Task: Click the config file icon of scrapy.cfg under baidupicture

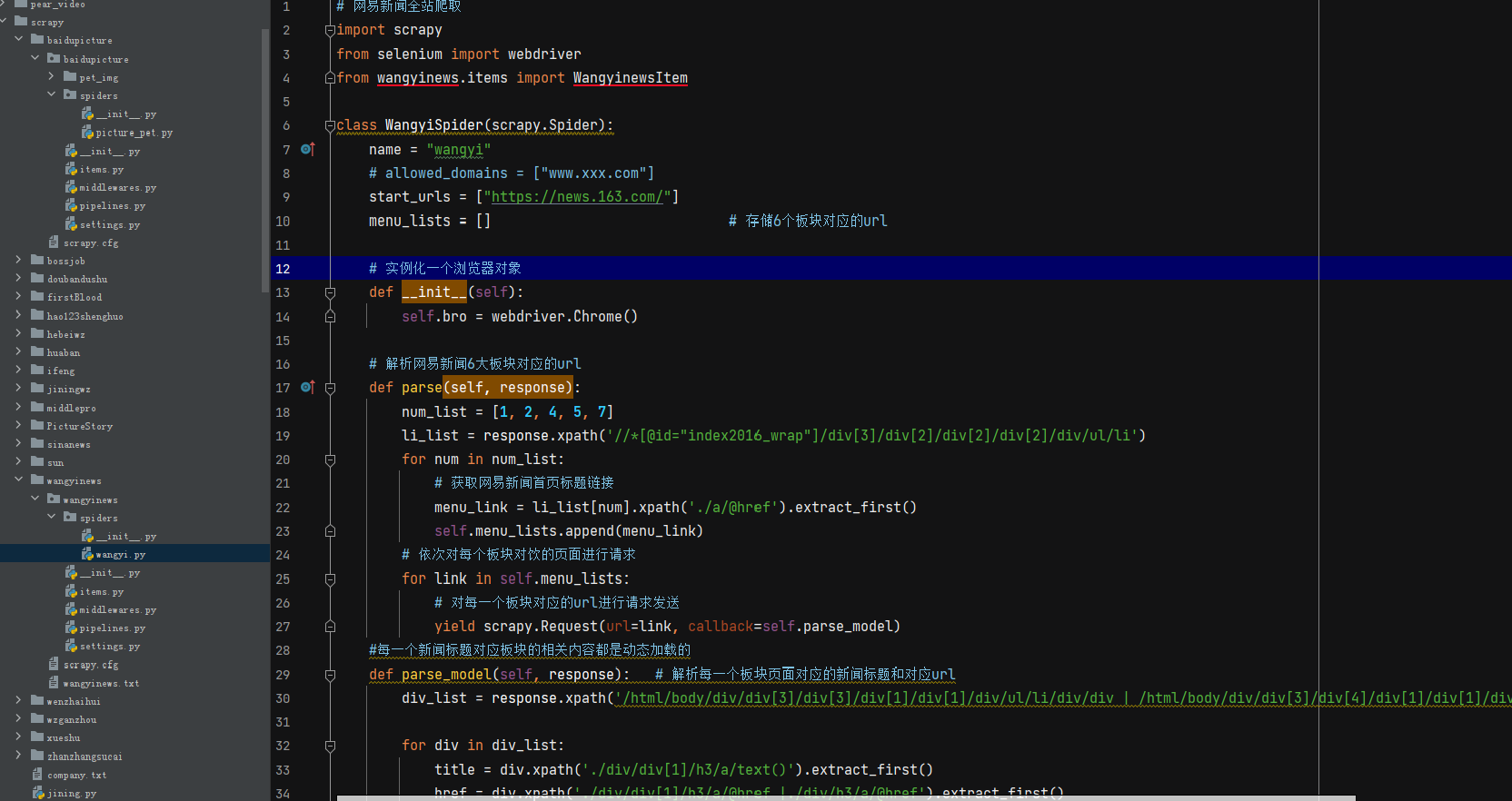Action: [54, 242]
